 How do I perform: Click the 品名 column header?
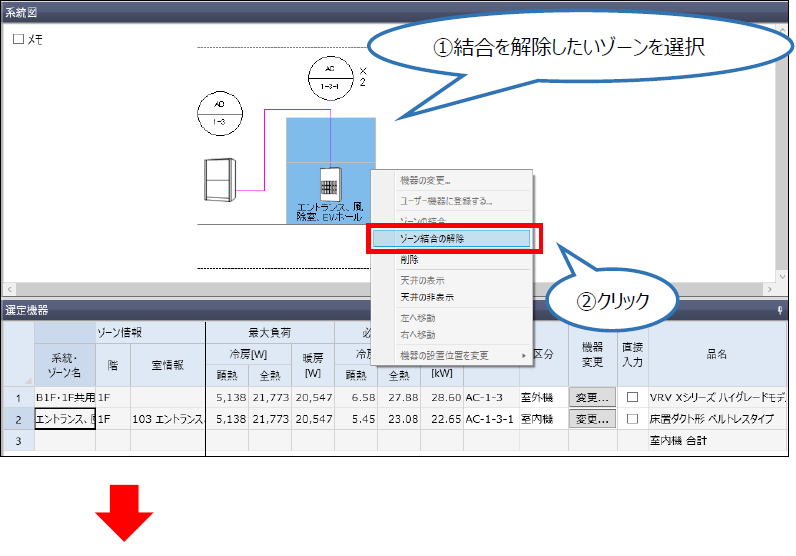point(715,354)
